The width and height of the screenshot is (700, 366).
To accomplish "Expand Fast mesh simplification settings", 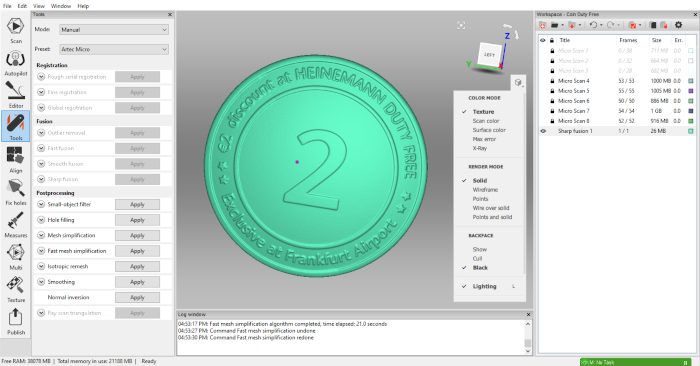I will [x=41, y=251].
